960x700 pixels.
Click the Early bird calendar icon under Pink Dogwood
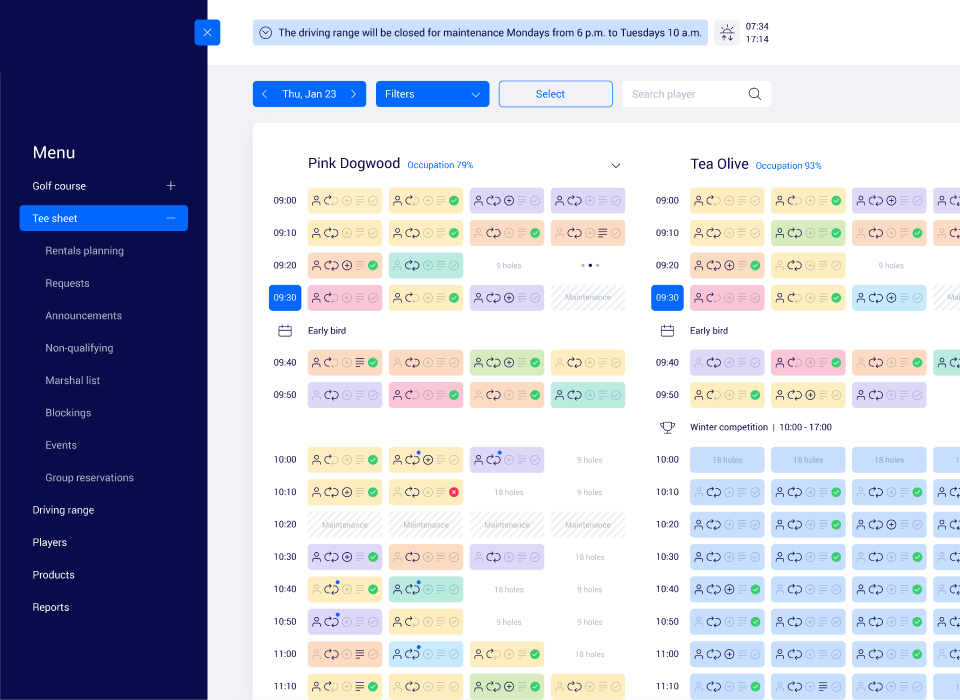coord(285,330)
